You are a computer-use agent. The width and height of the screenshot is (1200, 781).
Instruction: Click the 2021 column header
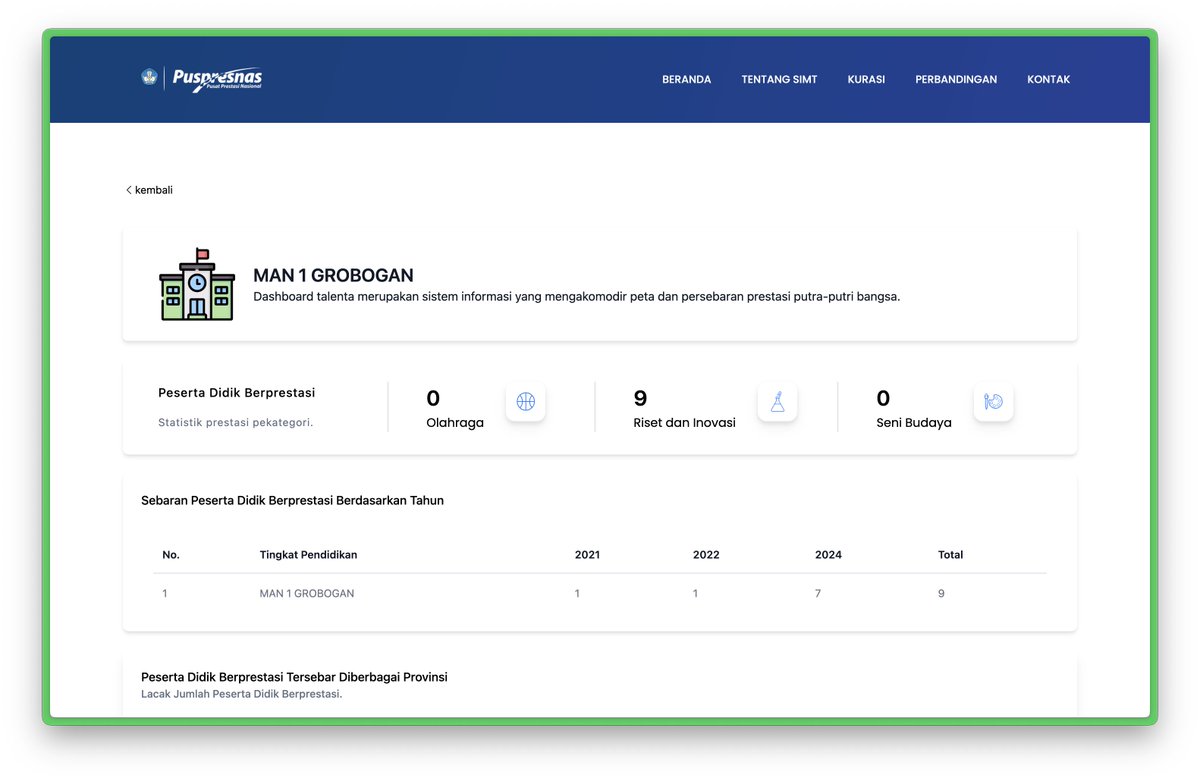coord(587,555)
